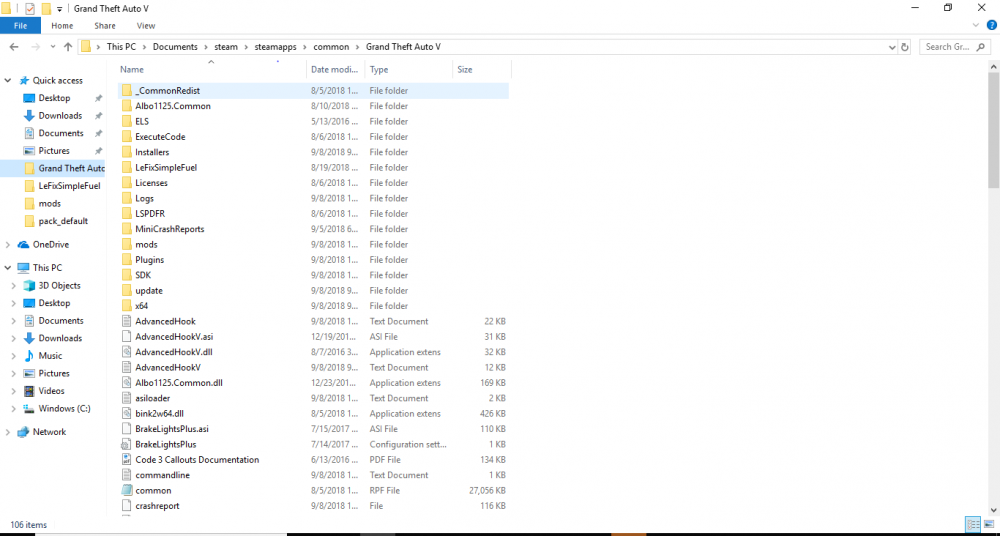Open the address bar history dropdown

[x=892, y=47]
